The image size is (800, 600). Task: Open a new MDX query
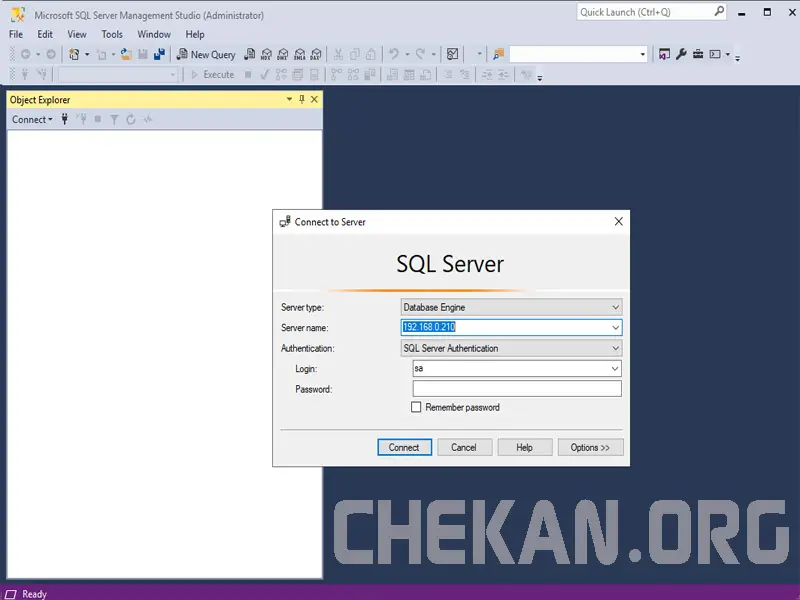tap(266, 54)
